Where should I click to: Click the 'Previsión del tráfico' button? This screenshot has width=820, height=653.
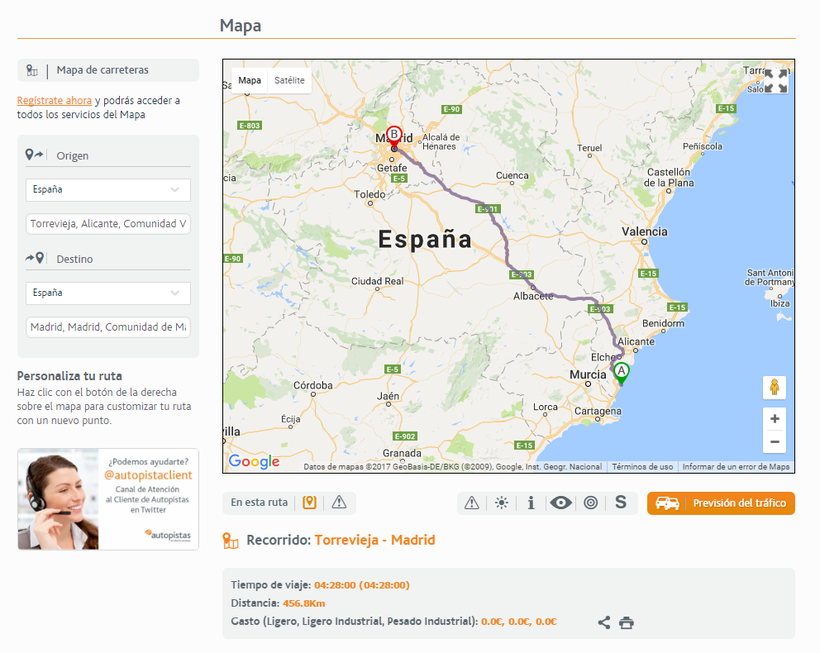click(721, 503)
